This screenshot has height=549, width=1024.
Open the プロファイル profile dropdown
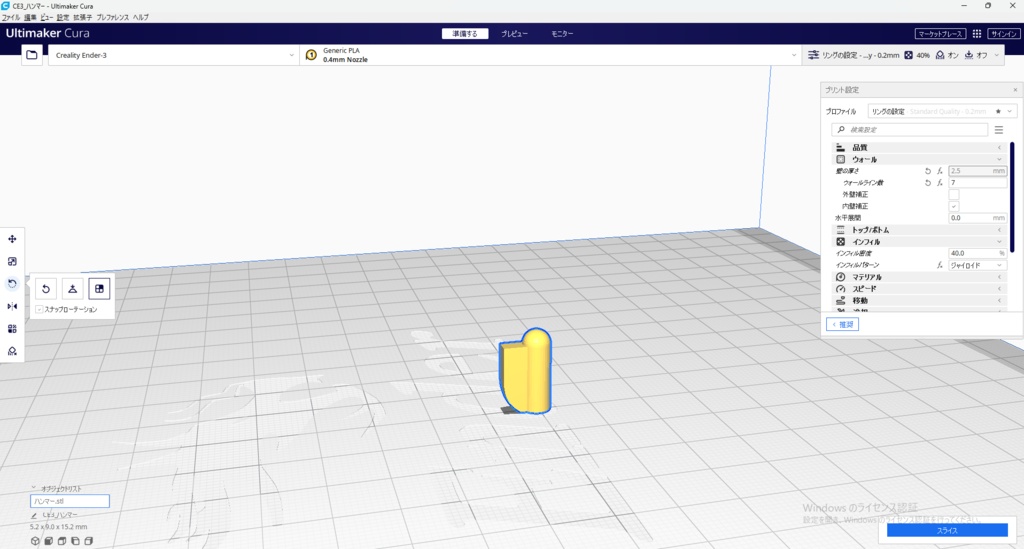[942, 112]
